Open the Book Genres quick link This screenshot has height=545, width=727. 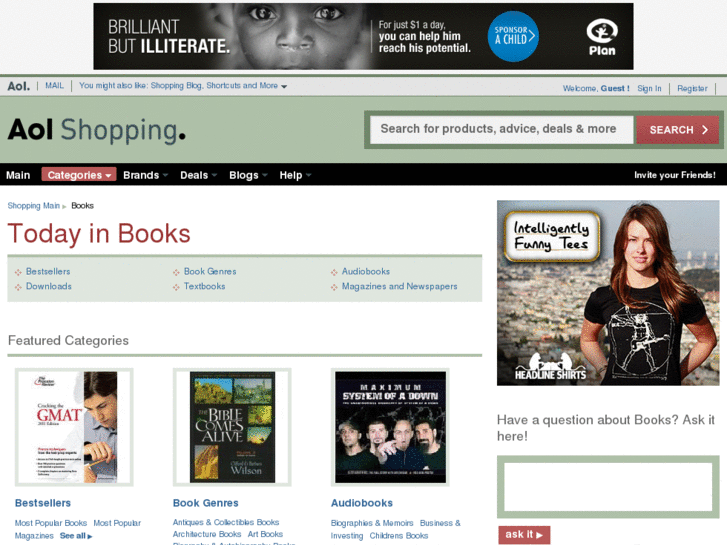[210, 271]
